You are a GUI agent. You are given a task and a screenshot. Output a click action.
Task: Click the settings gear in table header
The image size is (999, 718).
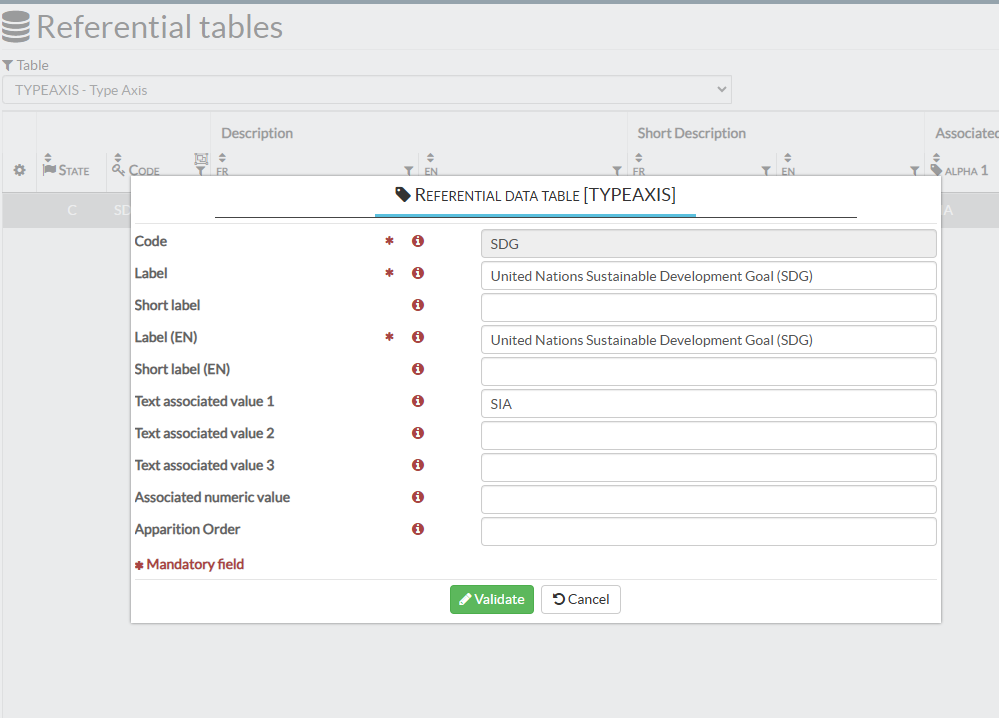pyautogui.click(x=19, y=170)
